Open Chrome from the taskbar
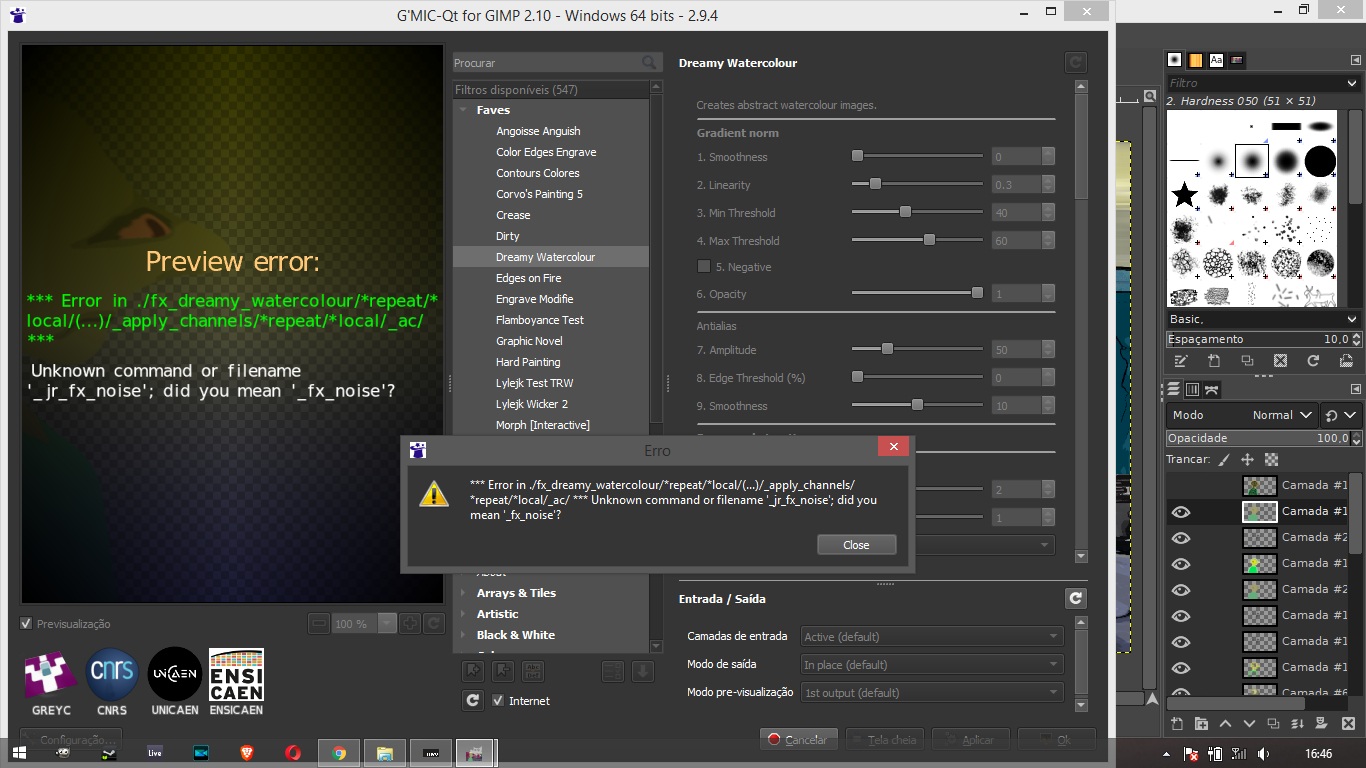The width and height of the screenshot is (1366, 768). click(339, 752)
